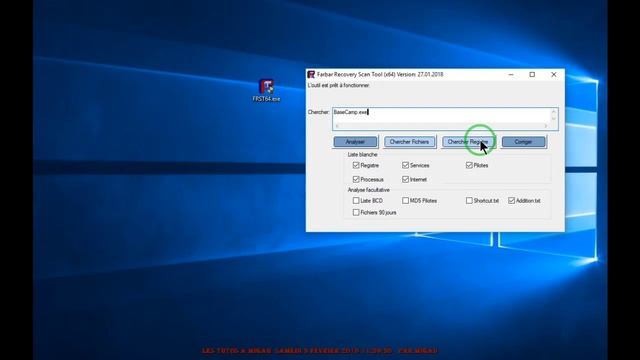
Task: Enable the MD5 Pilotes checkbox
Action: tap(405, 200)
